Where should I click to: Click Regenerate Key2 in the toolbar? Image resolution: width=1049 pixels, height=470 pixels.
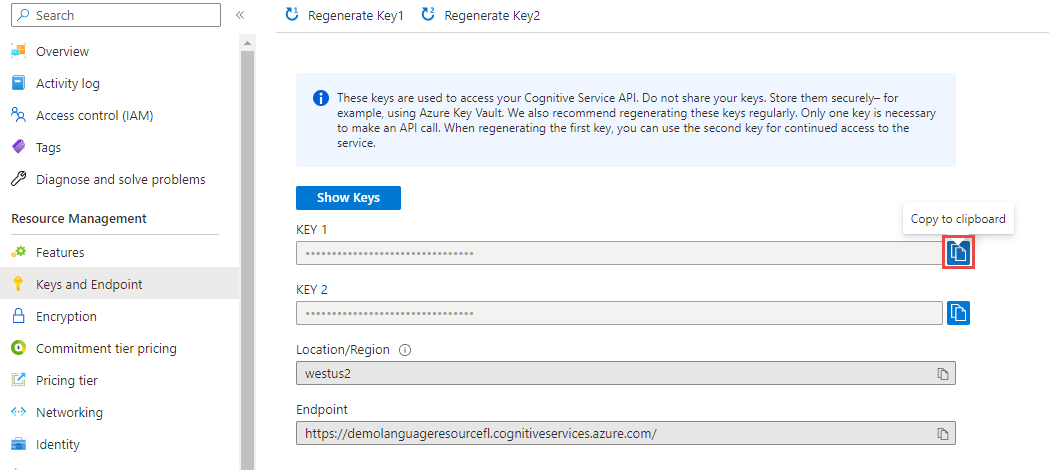pos(480,15)
